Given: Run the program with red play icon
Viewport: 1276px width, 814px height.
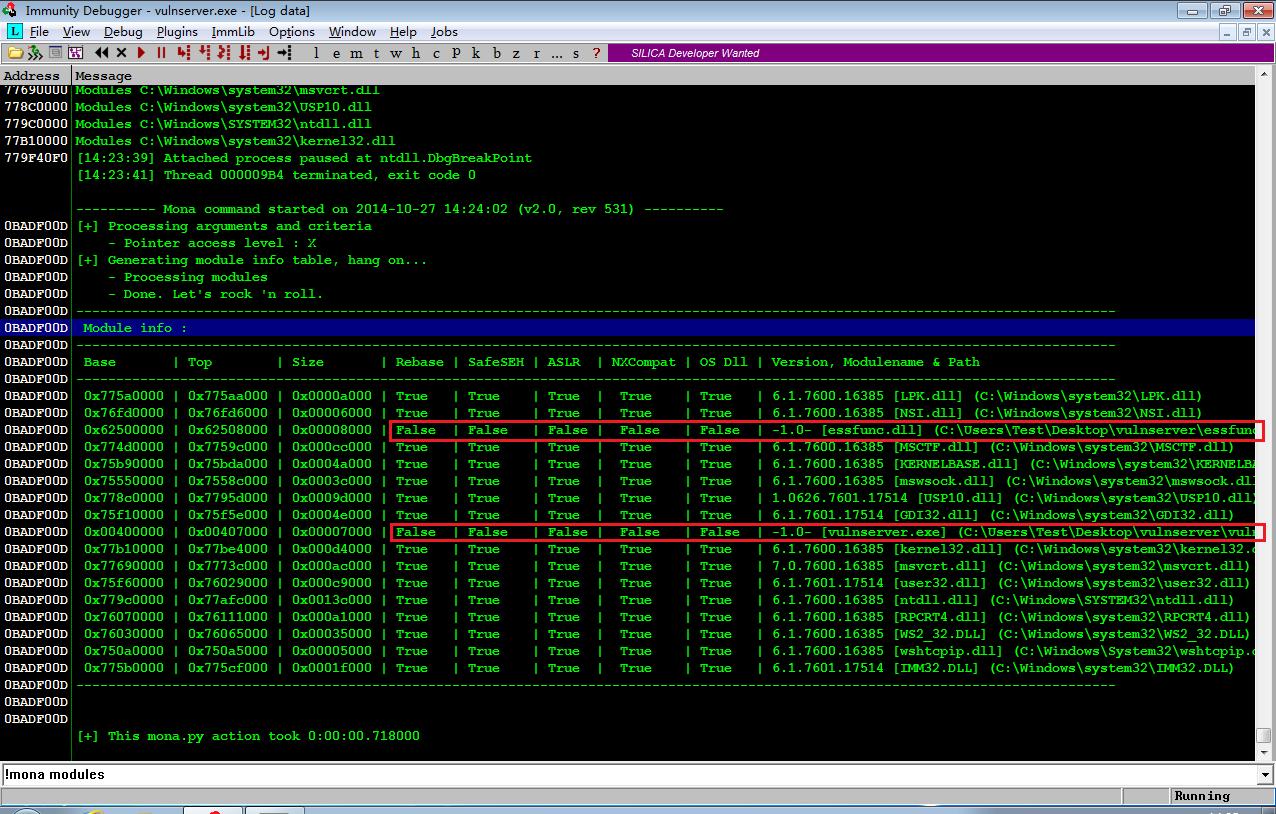Looking at the screenshot, I should click(x=141, y=52).
